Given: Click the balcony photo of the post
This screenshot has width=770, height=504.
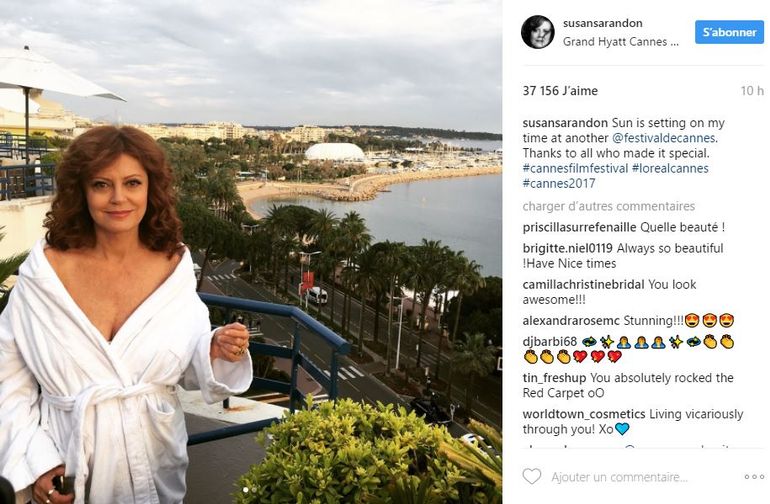Looking at the screenshot, I should point(250,250).
